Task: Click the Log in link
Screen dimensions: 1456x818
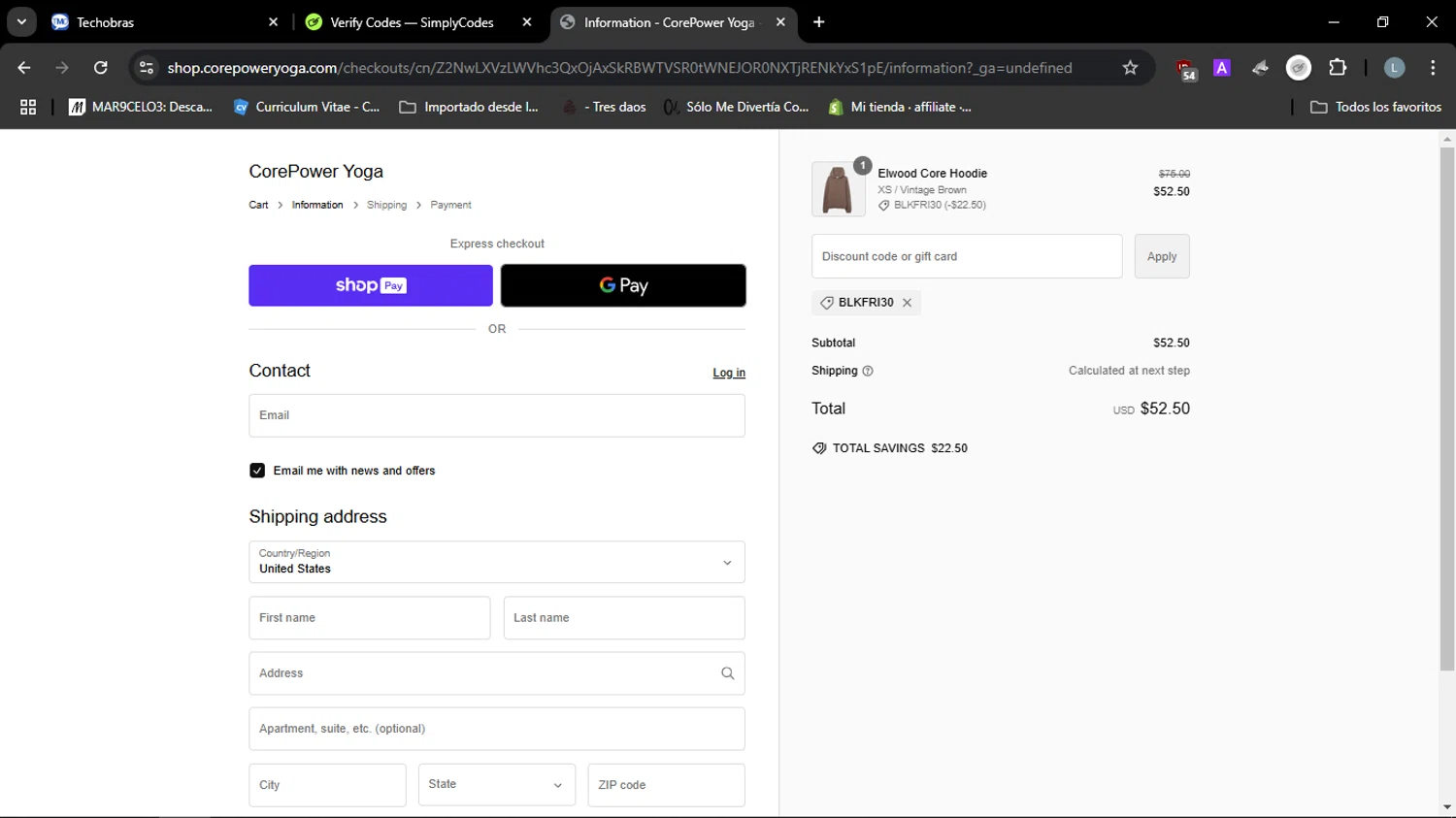Action: 729,373
